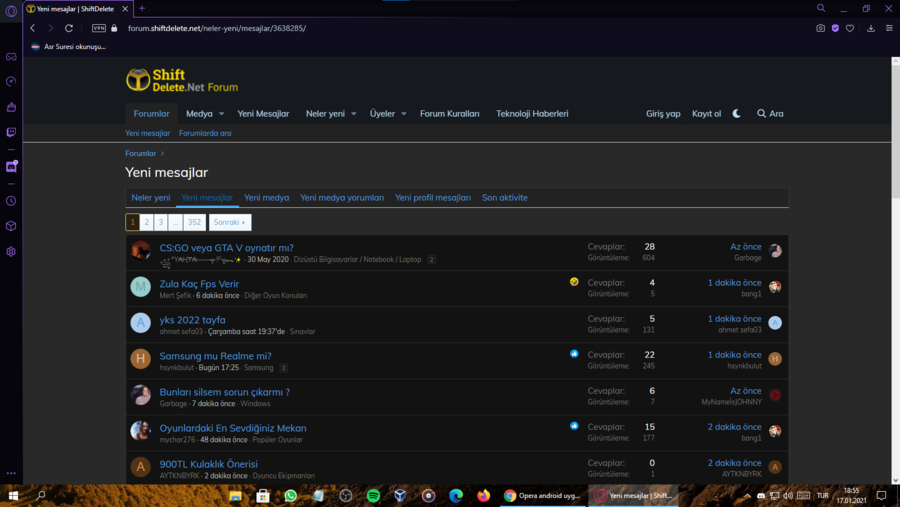
Task: Add page to bookmarks with heart icon
Action: [850, 28]
